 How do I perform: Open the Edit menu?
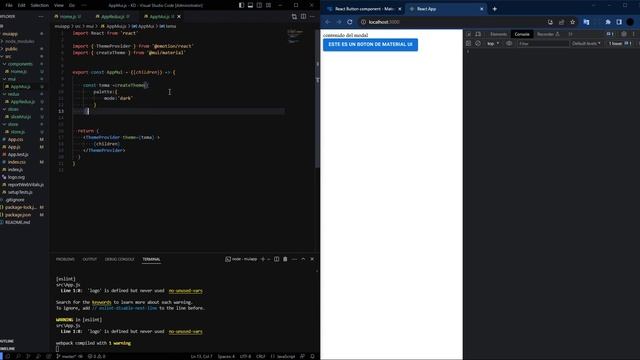click(22, 5)
